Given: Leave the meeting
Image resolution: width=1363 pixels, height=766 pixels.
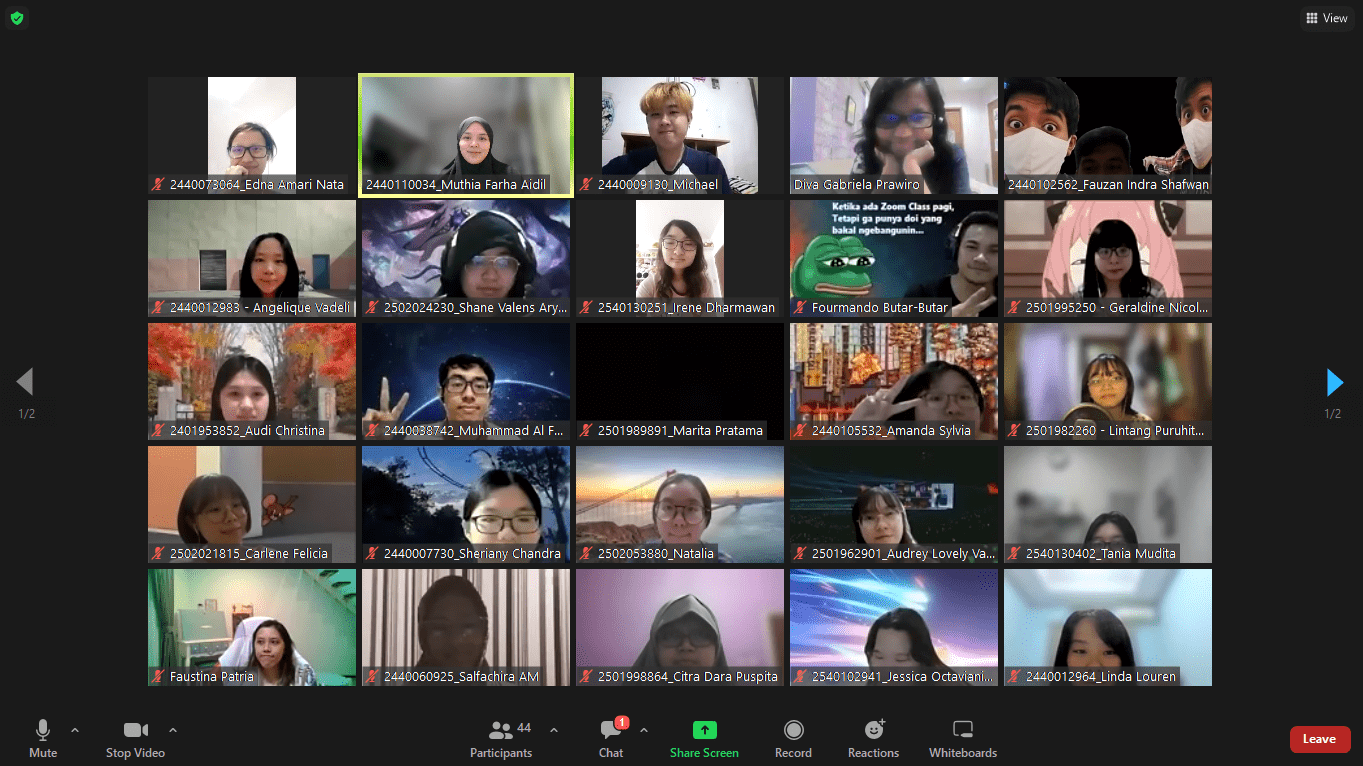Looking at the screenshot, I should click(1319, 739).
